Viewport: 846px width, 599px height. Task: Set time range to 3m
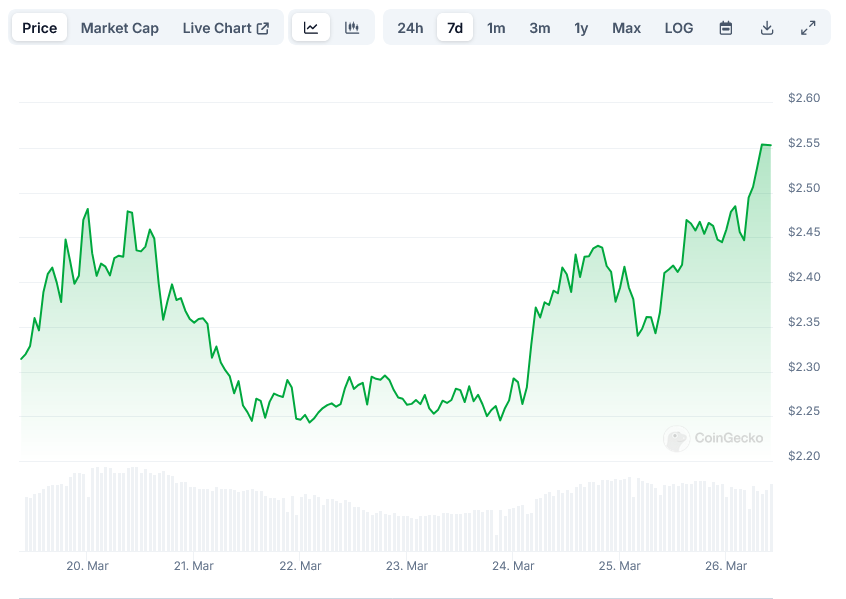540,28
